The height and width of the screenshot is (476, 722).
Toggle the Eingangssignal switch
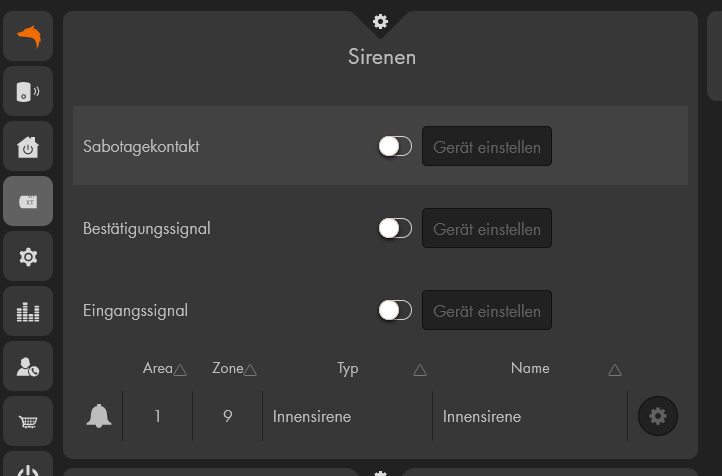point(395,311)
